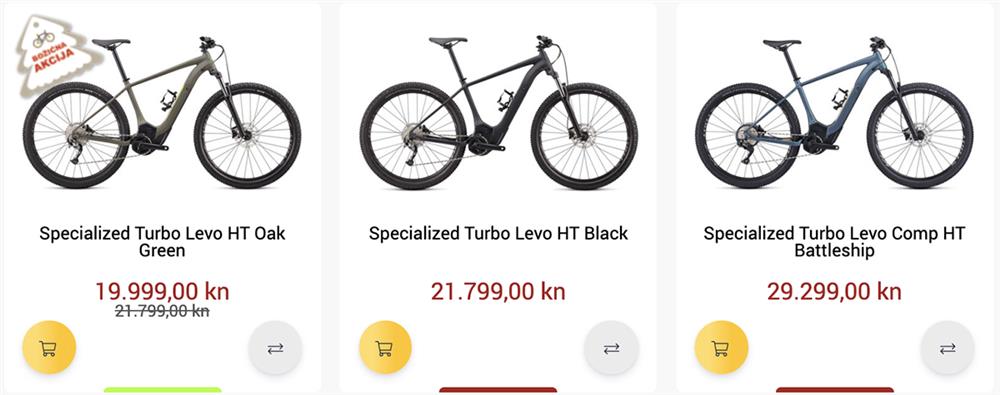Add Turbo Levo HT Black to cart

pyautogui.click(x=385, y=347)
